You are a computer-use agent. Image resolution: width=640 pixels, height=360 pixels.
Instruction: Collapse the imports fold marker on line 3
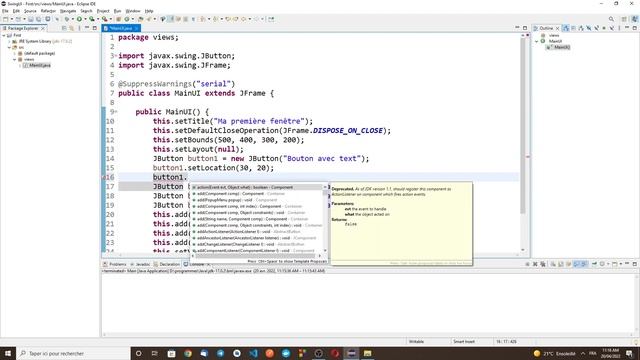click(116, 56)
